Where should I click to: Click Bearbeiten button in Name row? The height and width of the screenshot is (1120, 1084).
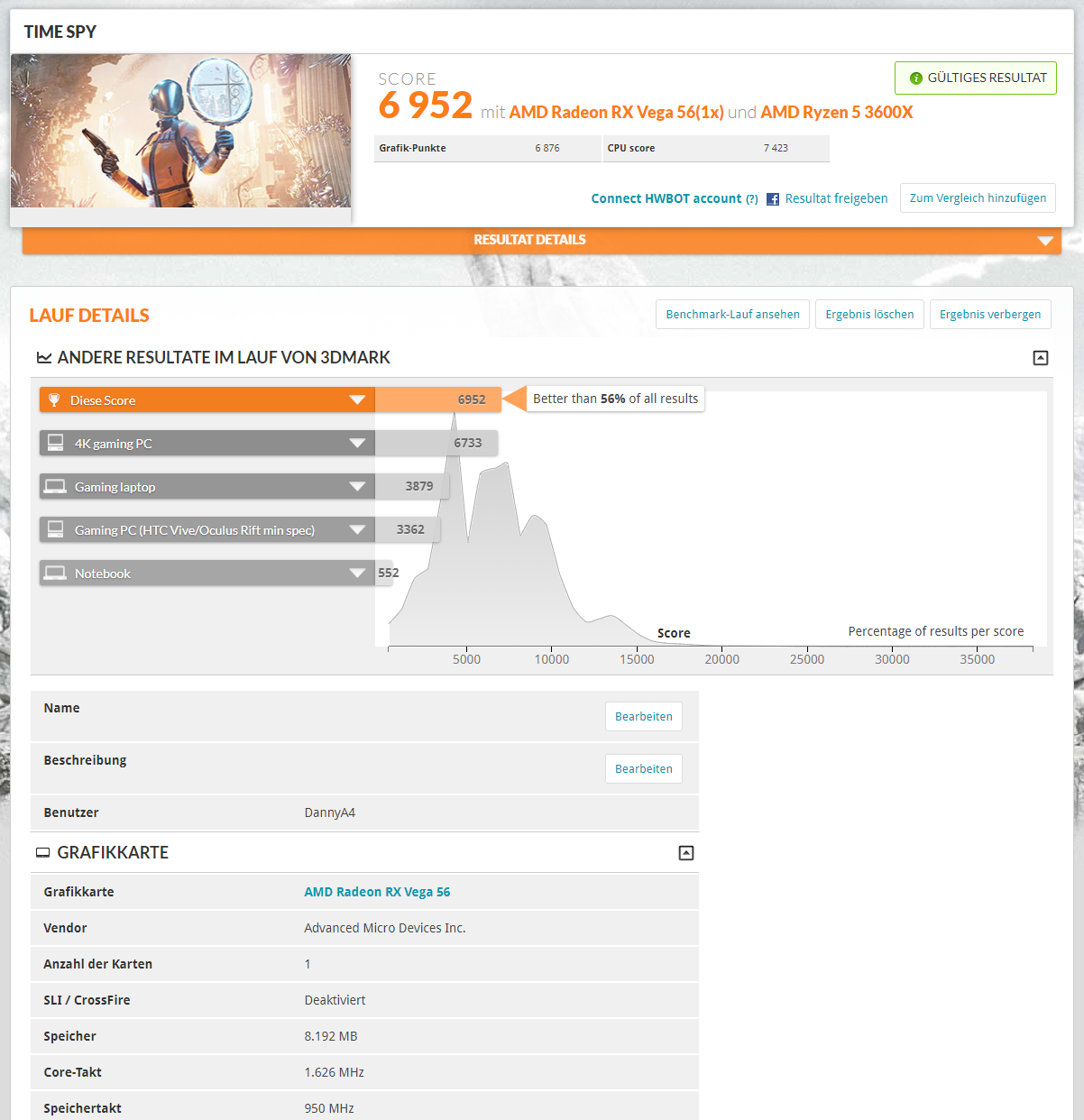(644, 716)
